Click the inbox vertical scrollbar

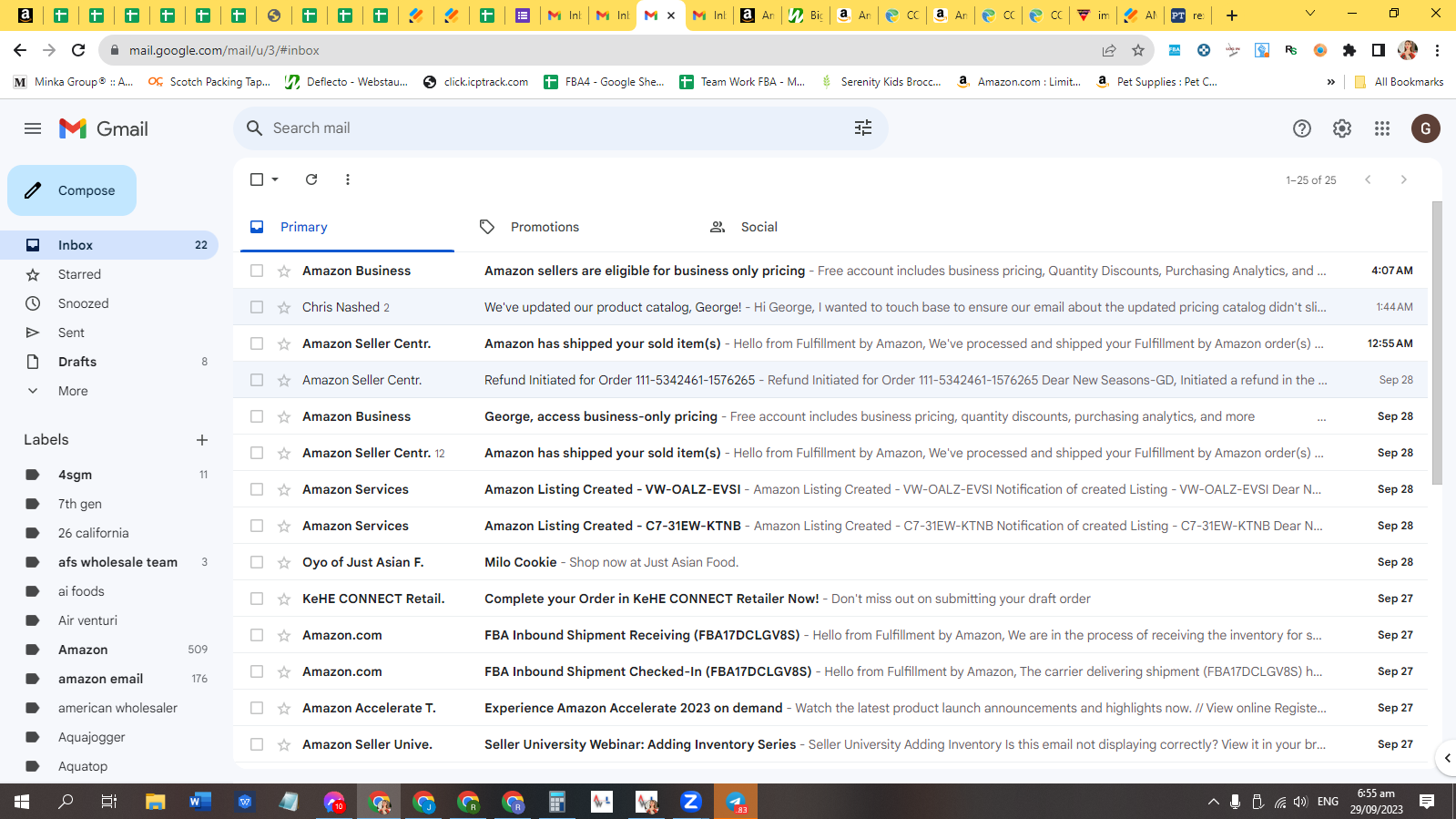1437,343
